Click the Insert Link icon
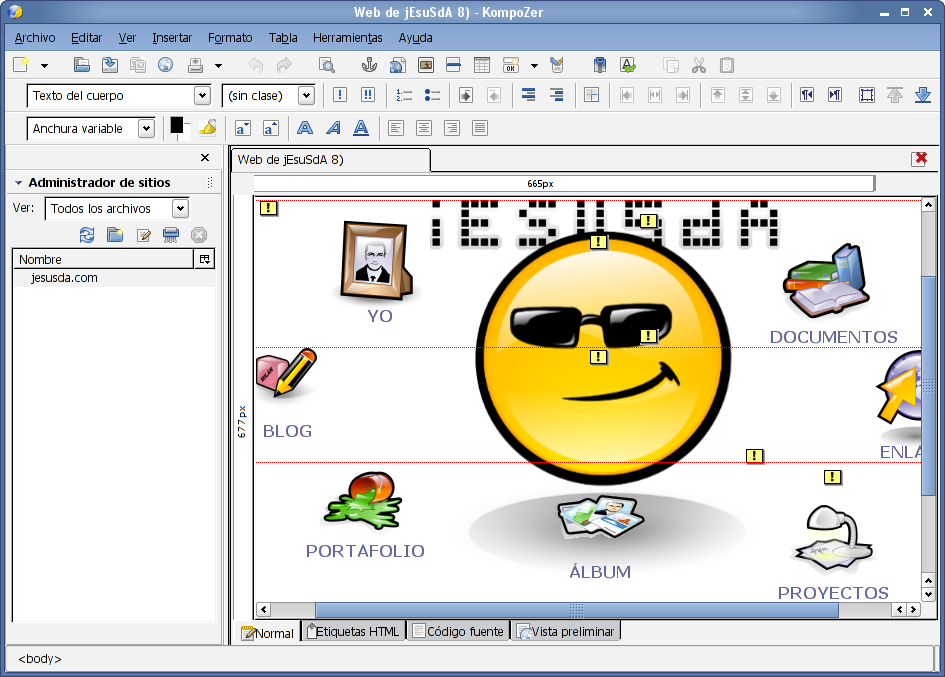The height and width of the screenshot is (677, 945). 397,65
